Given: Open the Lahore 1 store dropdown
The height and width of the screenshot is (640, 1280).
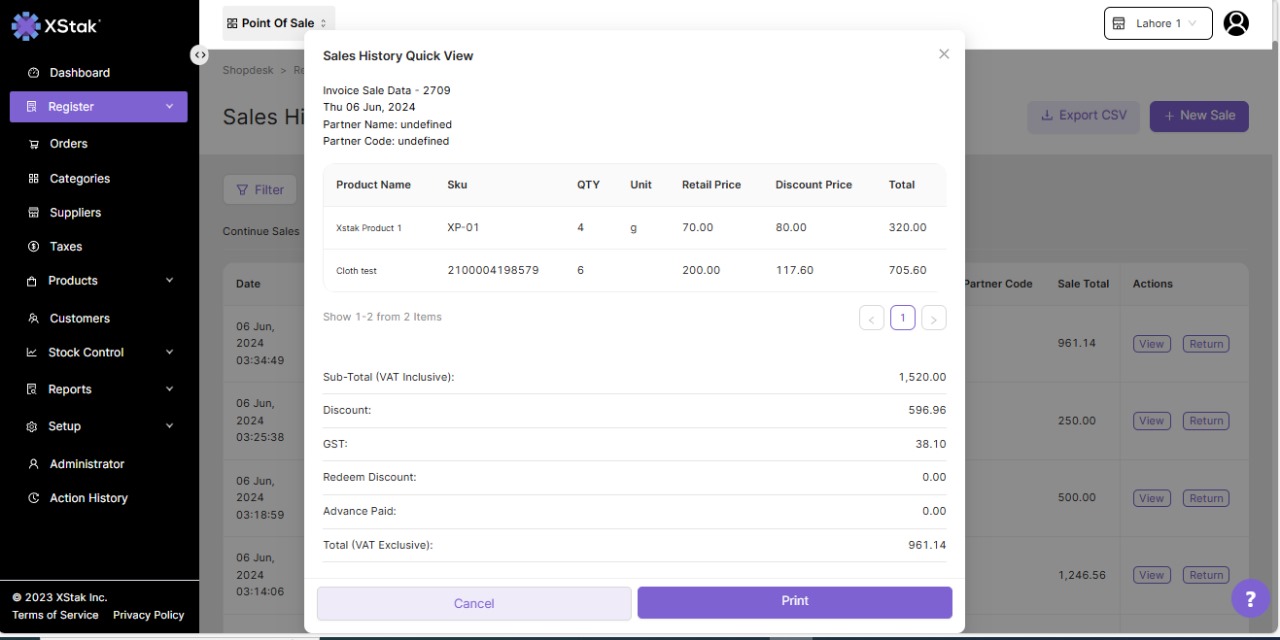Looking at the screenshot, I should coord(1157,23).
